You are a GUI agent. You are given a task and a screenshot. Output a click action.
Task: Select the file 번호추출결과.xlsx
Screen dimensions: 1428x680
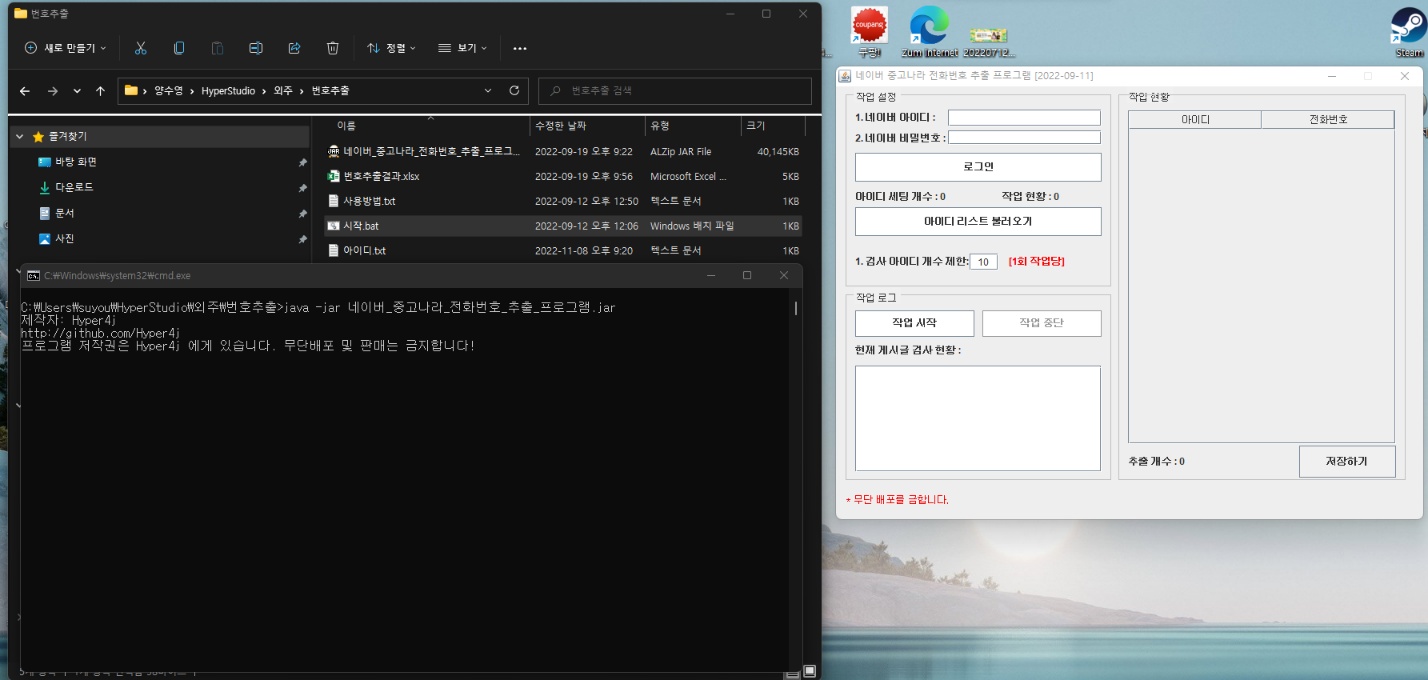(564, 176)
